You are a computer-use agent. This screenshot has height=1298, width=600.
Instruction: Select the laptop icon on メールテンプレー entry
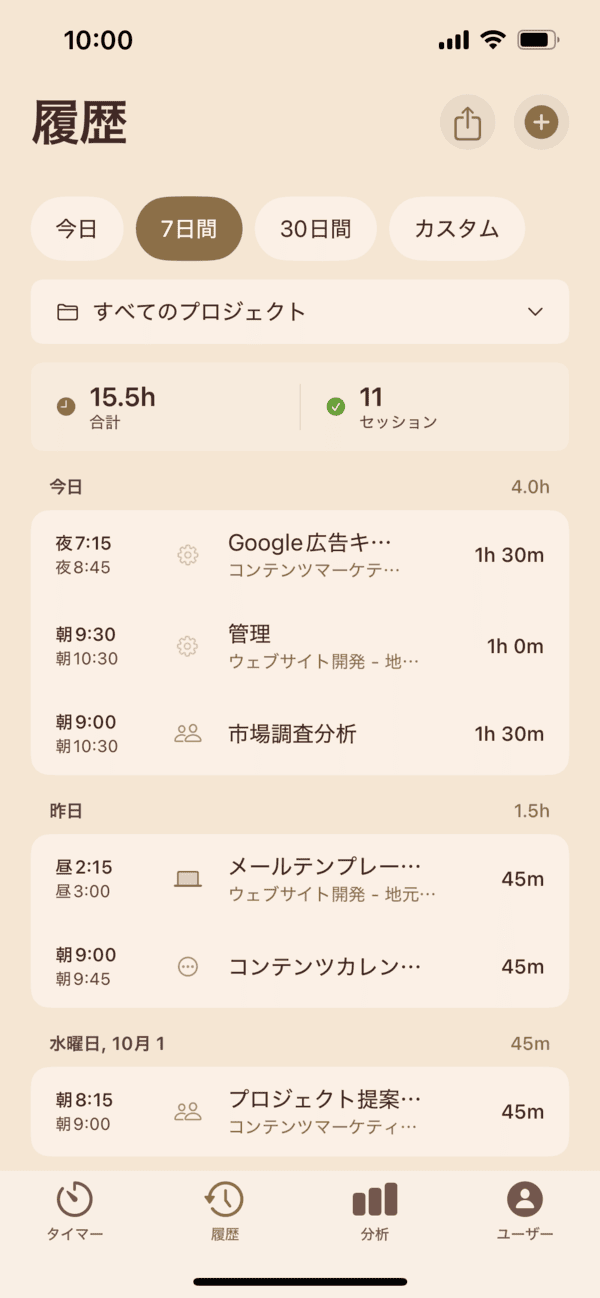click(188, 879)
